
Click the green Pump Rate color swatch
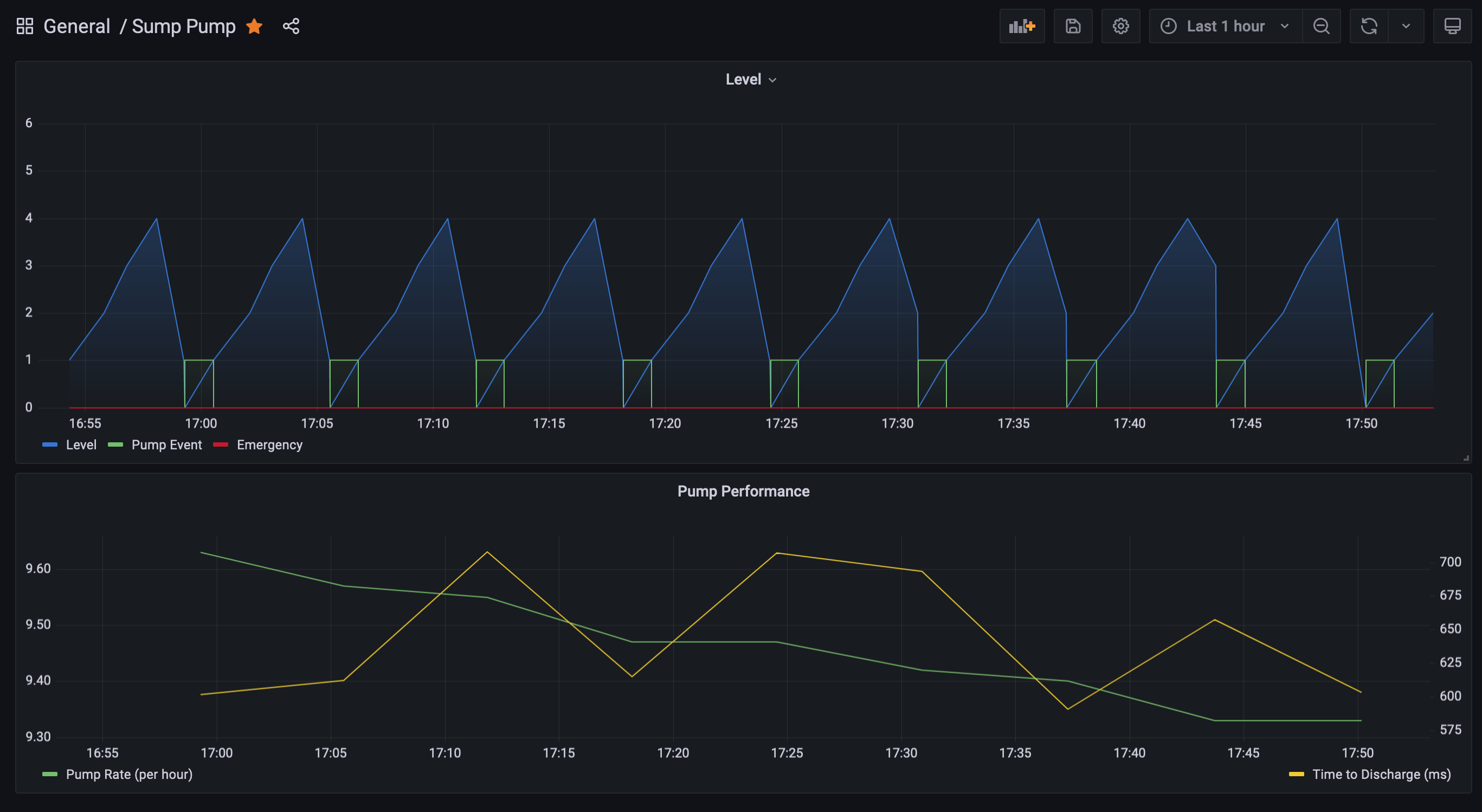50,774
